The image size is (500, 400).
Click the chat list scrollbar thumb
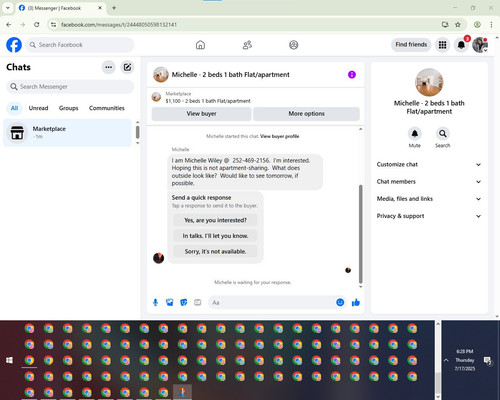coord(138,132)
